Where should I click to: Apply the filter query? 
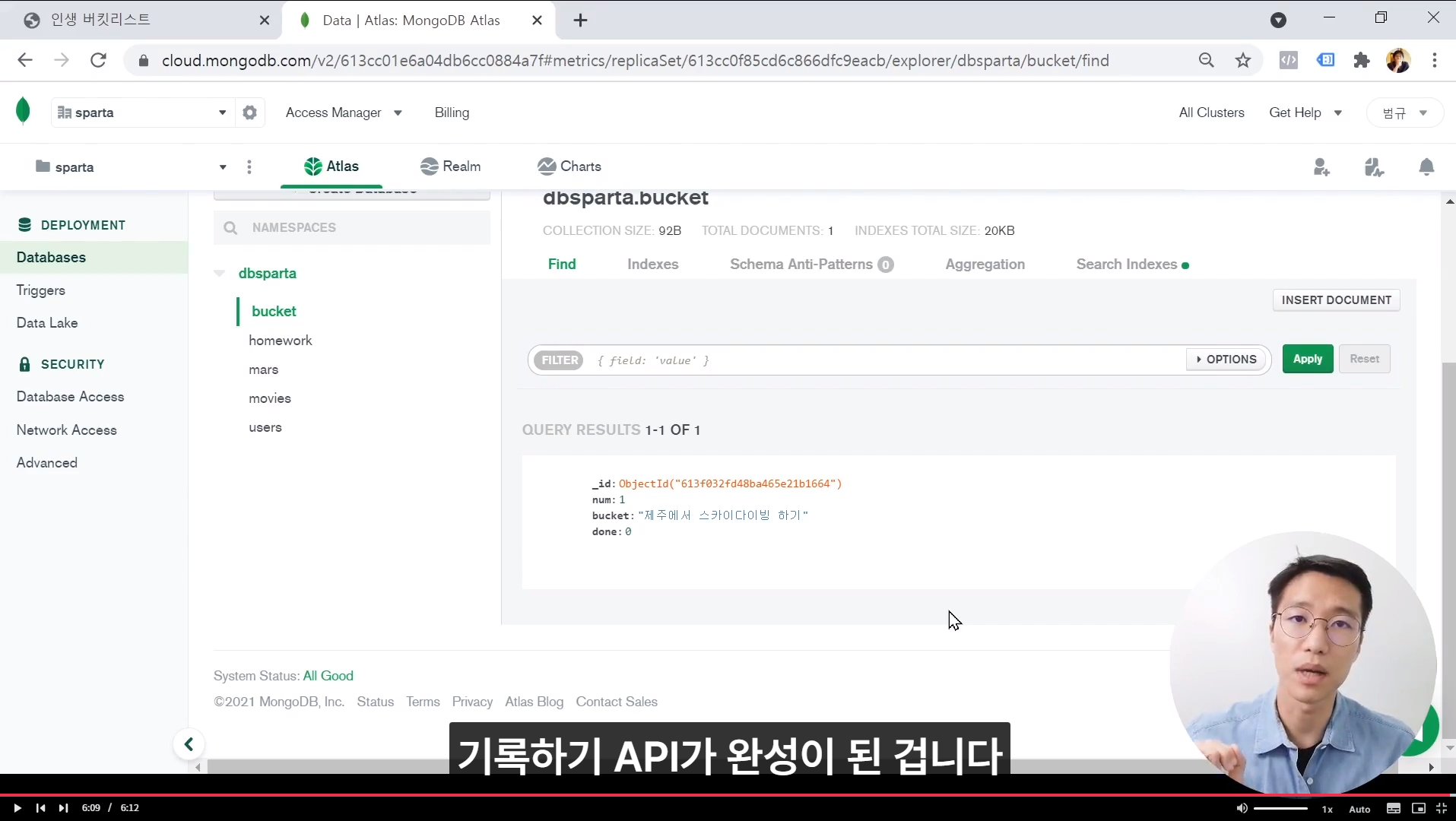click(1308, 359)
